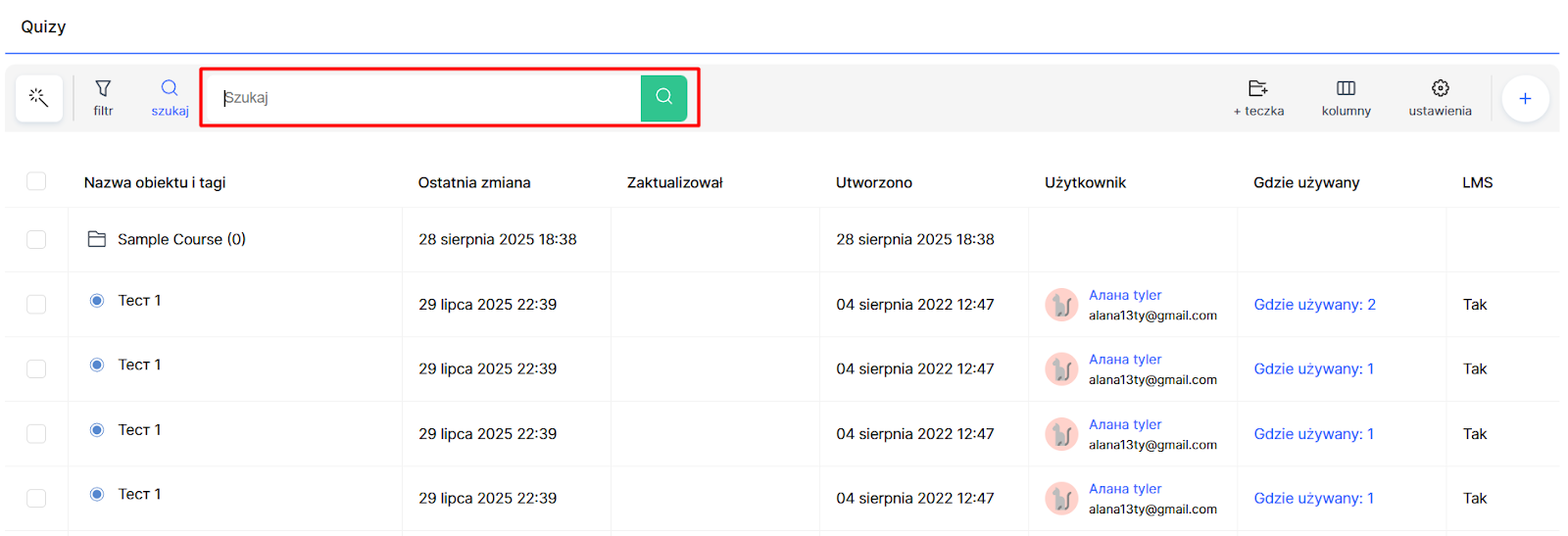Click the first Алана tyler user avatar
The width and height of the screenshot is (1568, 536).
point(1061,305)
